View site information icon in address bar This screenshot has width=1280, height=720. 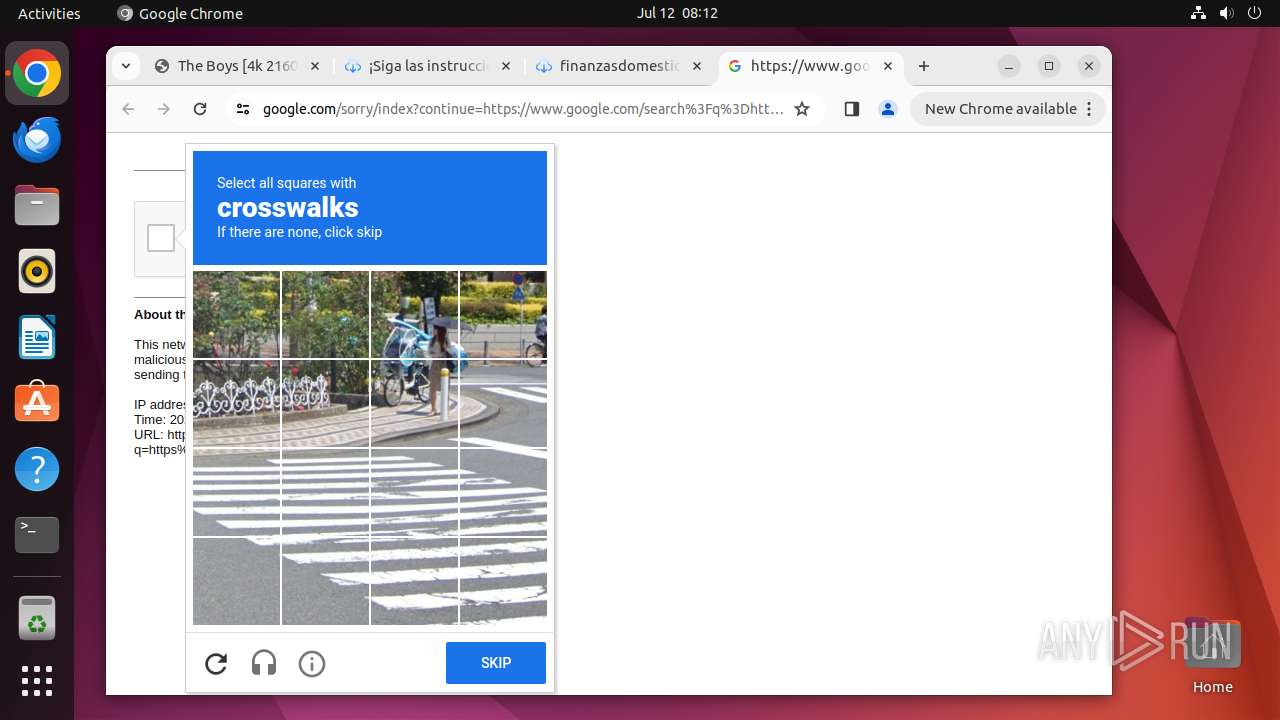243,109
